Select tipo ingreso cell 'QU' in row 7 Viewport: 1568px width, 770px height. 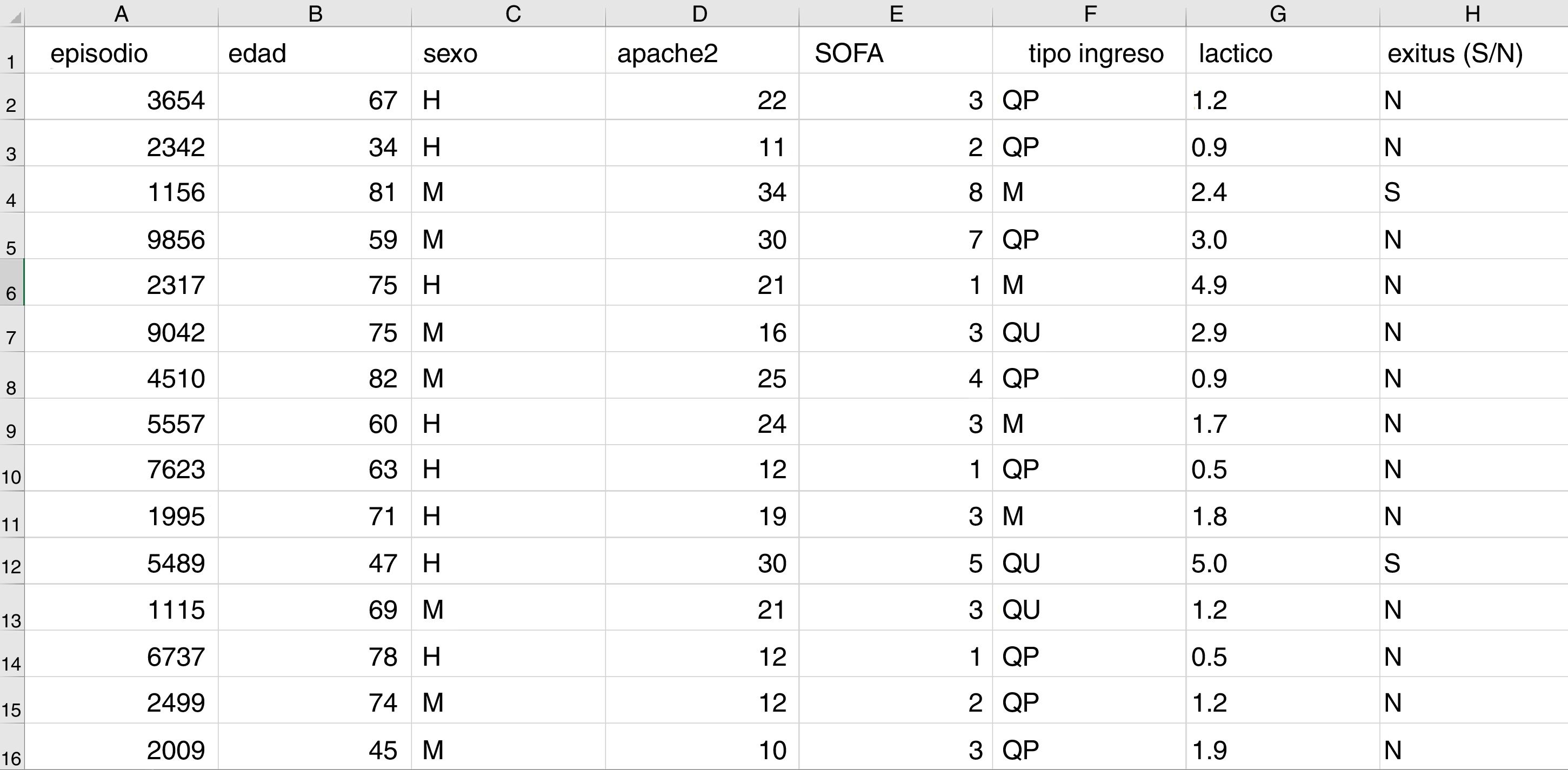click(x=1090, y=332)
